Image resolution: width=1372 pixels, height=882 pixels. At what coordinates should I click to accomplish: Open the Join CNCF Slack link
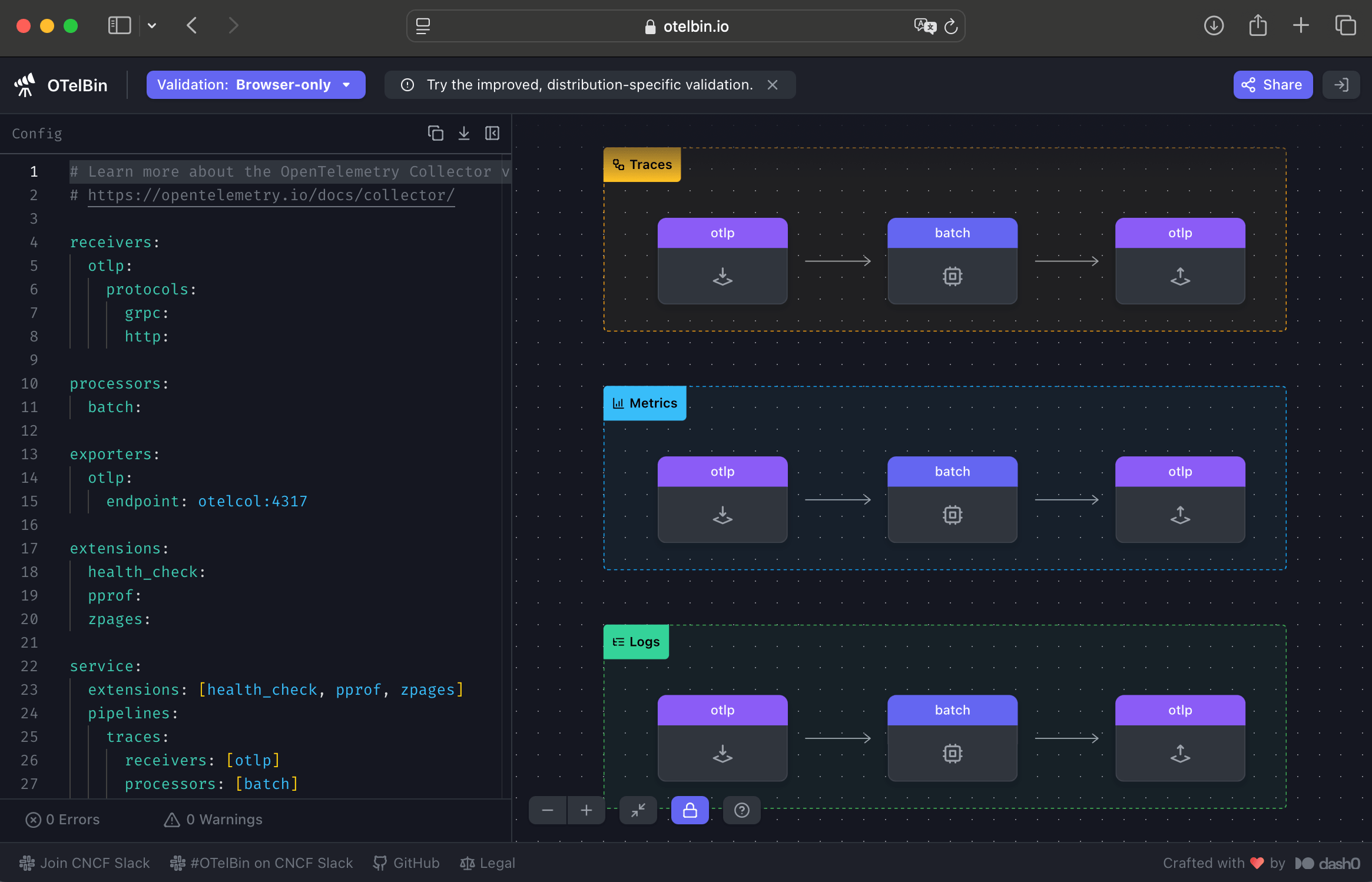coord(85,863)
